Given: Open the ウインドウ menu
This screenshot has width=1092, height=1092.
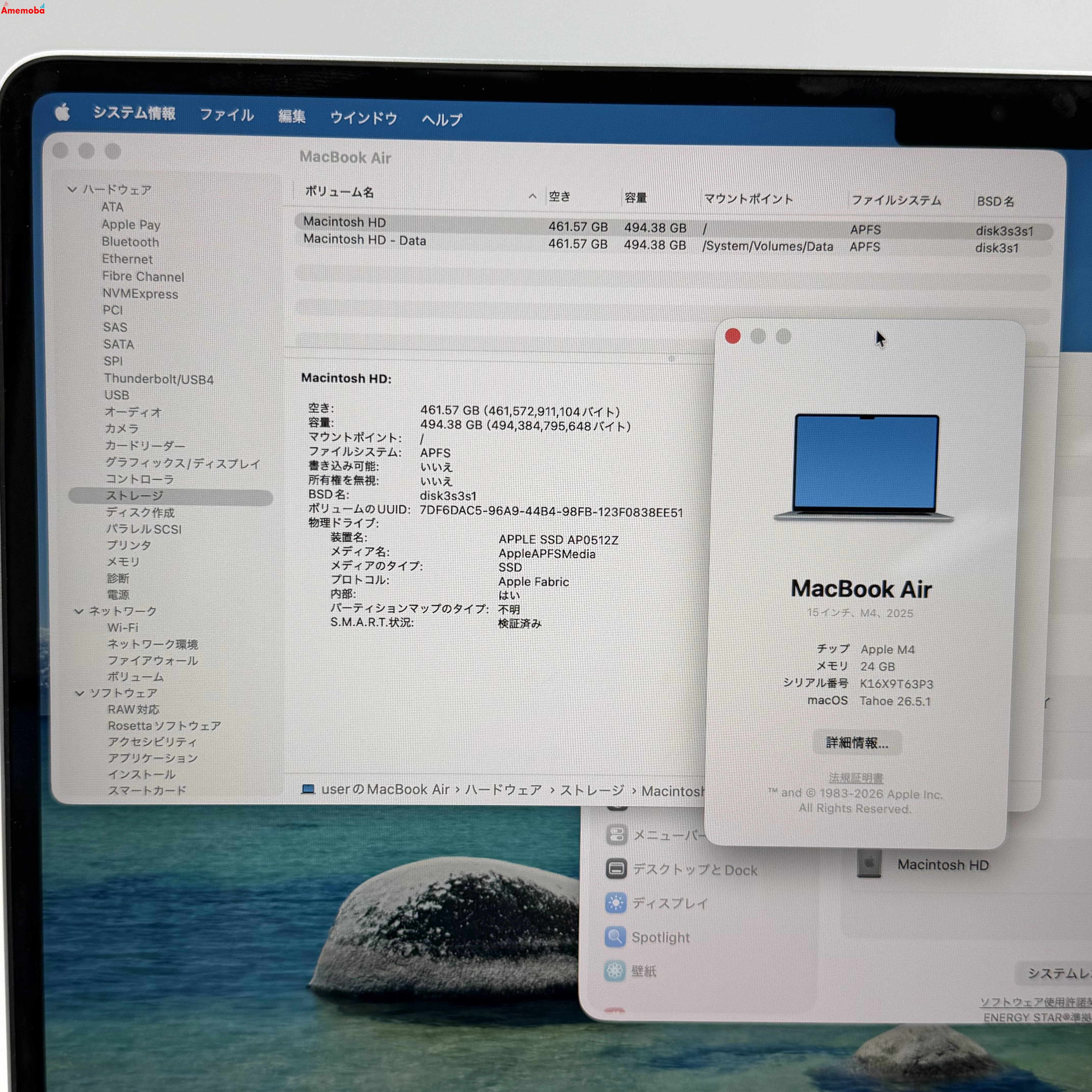Looking at the screenshot, I should [363, 118].
